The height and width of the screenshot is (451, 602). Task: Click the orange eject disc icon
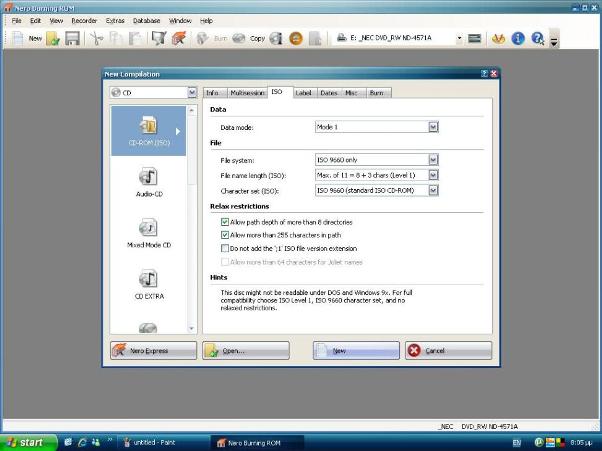[296, 38]
